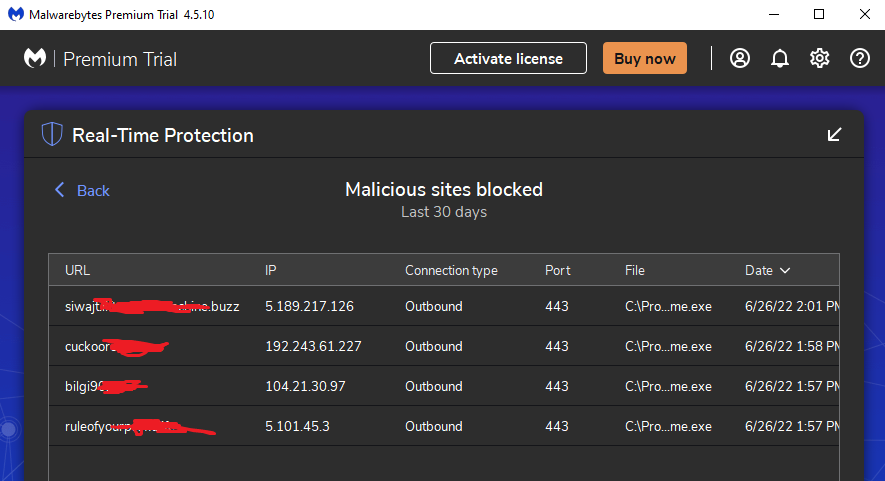Open the settings gear
The image size is (885, 481).
pos(820,58)
